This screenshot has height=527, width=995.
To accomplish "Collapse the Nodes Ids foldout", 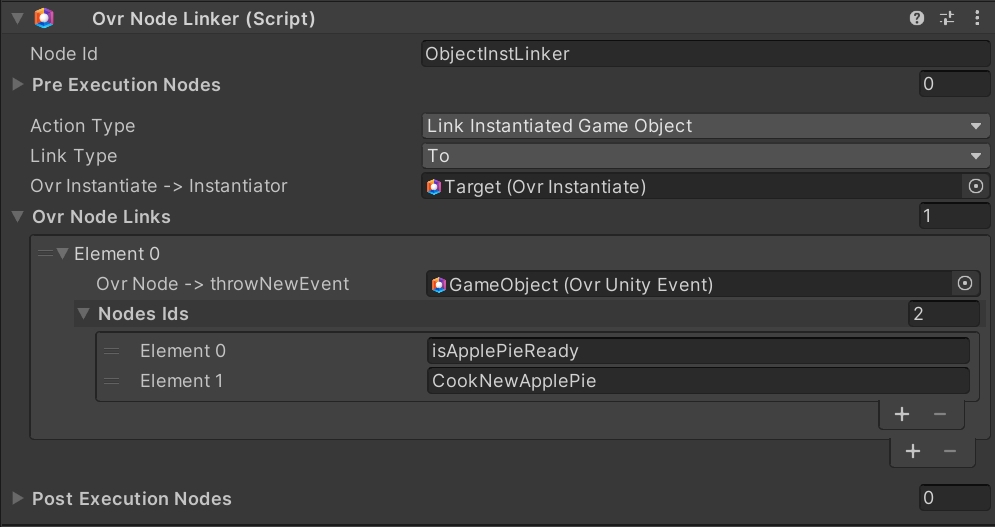I will (84, 314).
